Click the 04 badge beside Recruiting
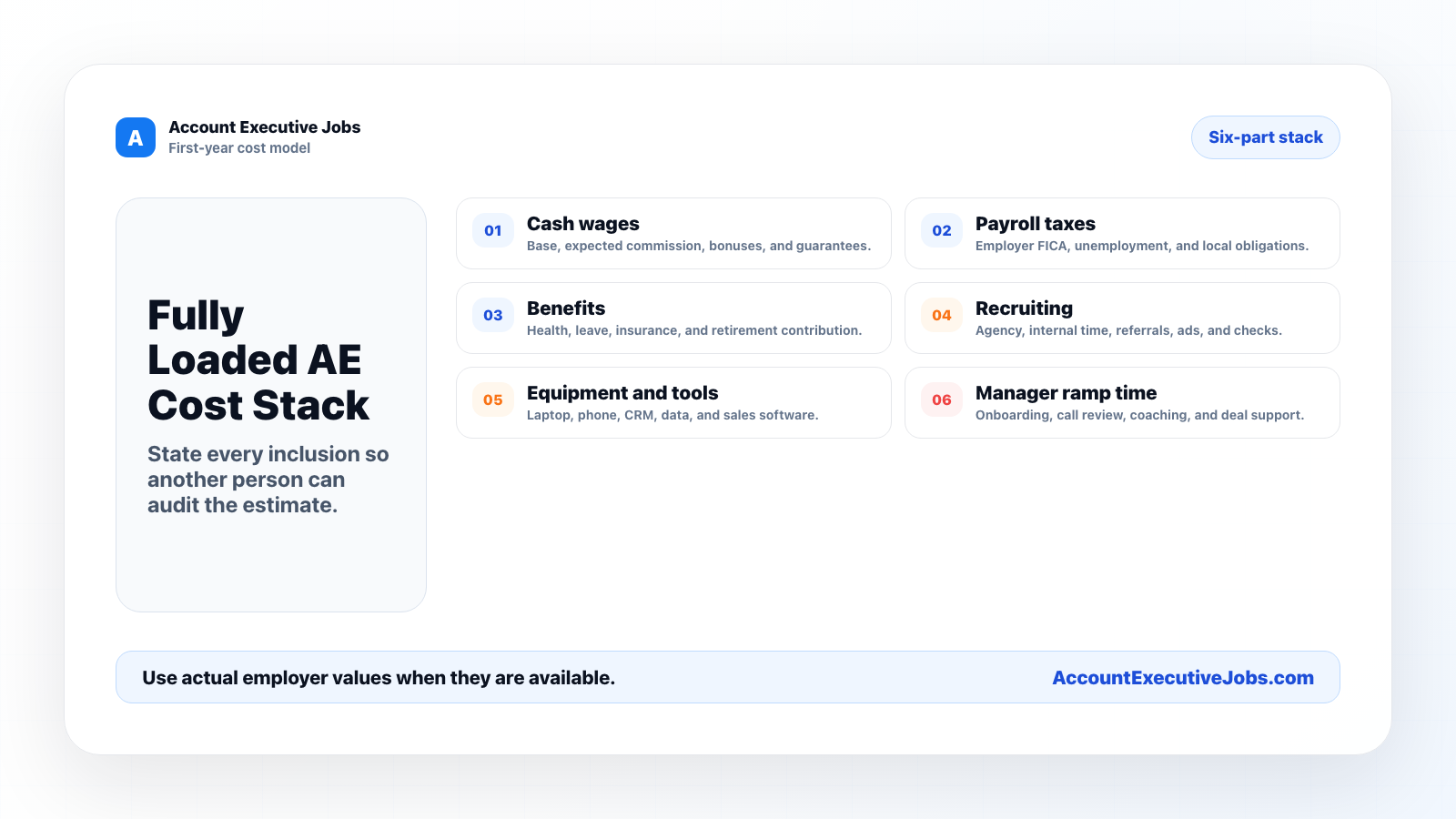 tap(942, 315)
